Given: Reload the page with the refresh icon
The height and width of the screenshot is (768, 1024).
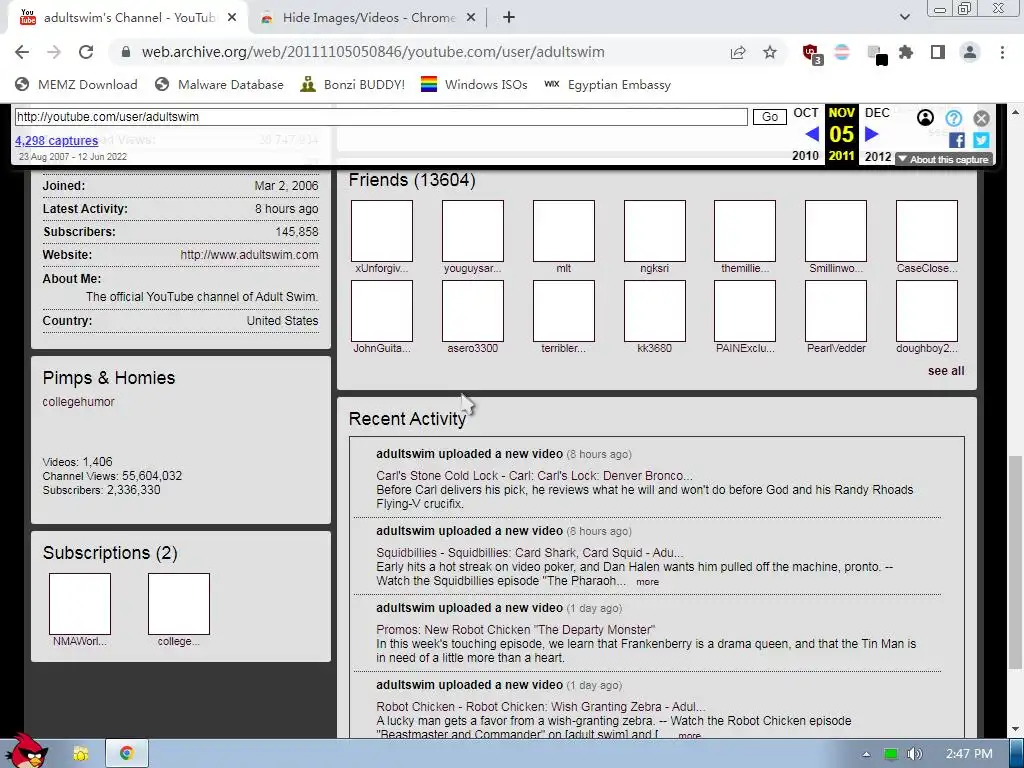Looking at the screenshot, I should pos(86,52).
